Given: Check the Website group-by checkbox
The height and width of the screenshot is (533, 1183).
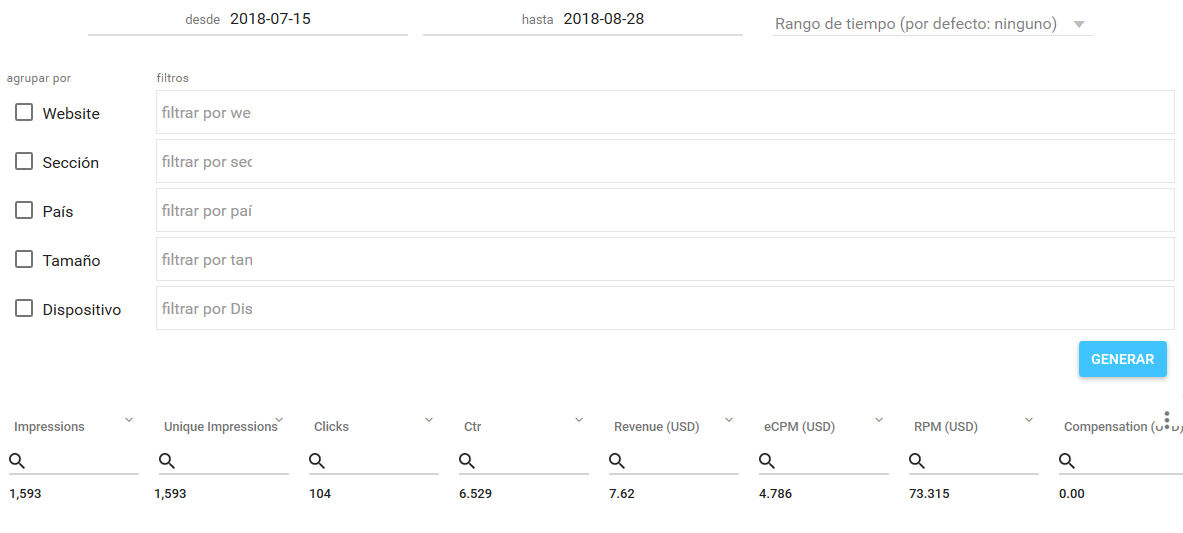Looking at the screenshot, I should 24,113.
